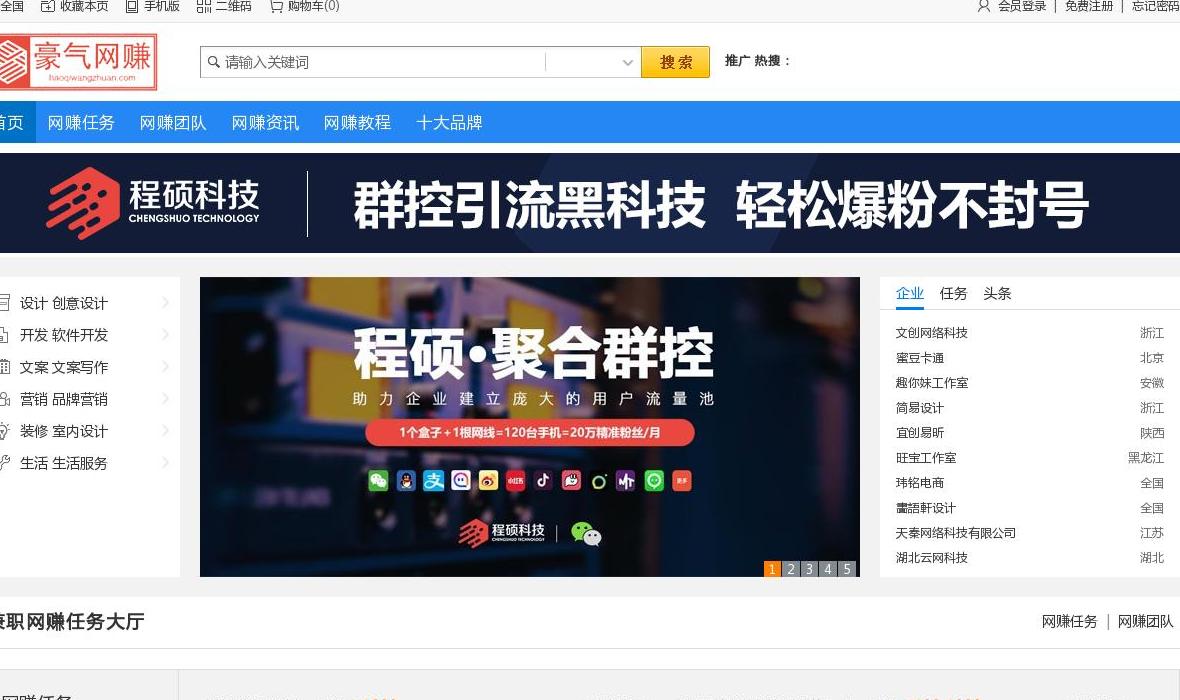
Task: Click the Alipay icon in slider
Action: pyautogui.click(x=433, y=480)
